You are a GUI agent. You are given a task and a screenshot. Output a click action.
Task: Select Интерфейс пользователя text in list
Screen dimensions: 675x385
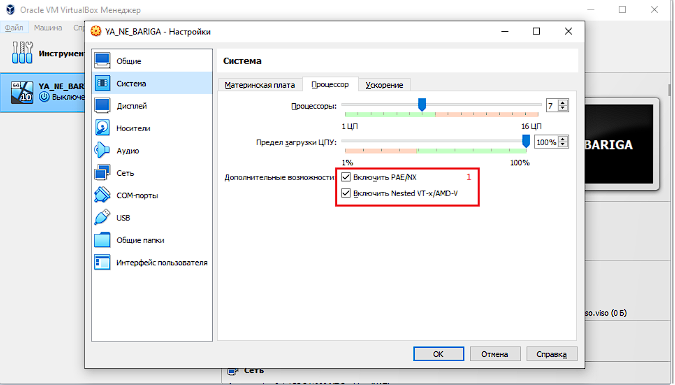(x=162, y=263)
